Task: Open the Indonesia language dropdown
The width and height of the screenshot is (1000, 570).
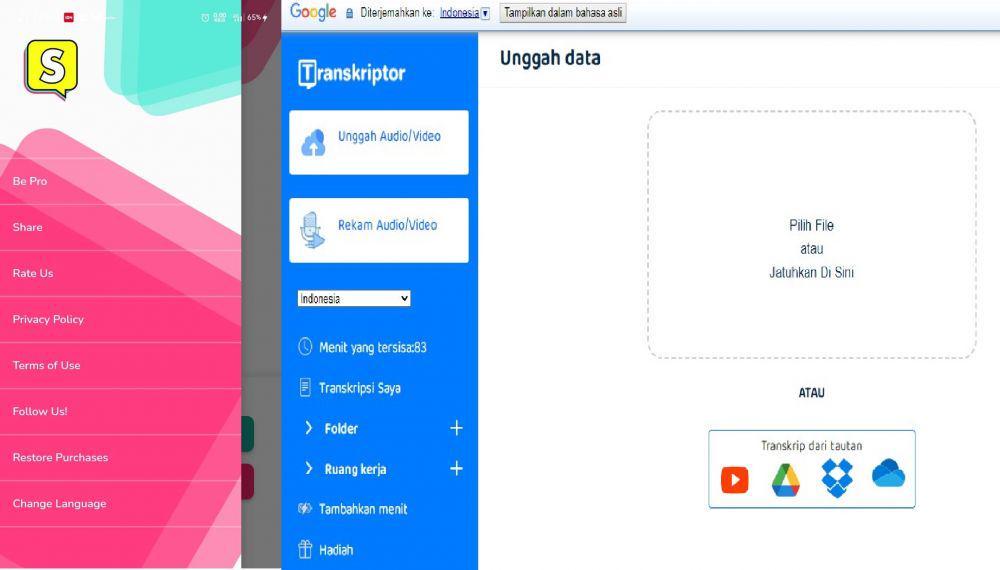Action: tap(354, 298)
